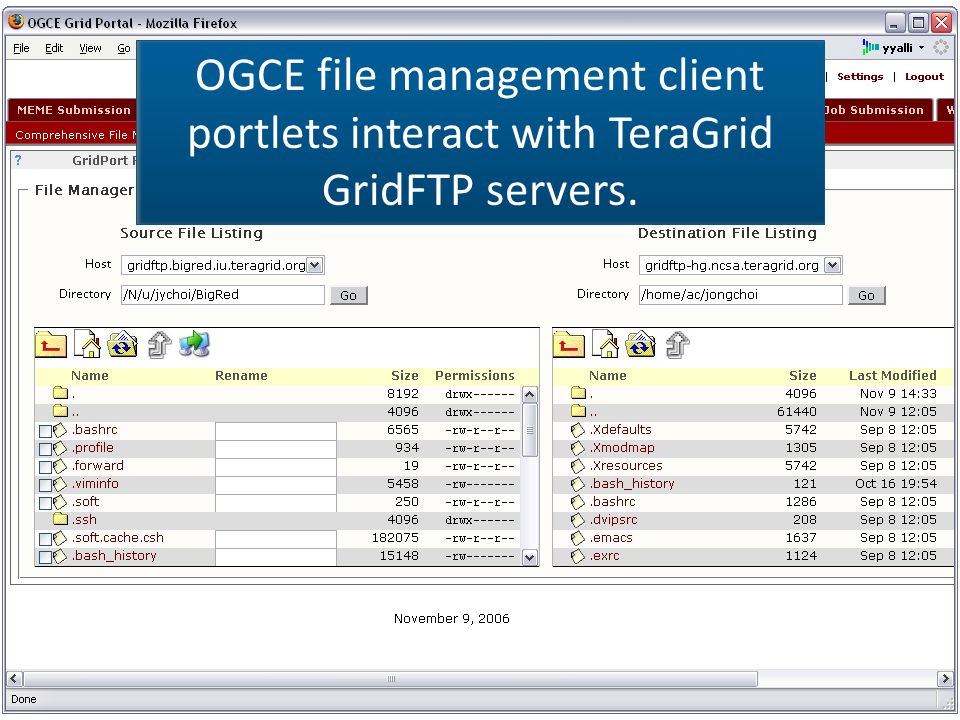Screen dimensions: 960x720
Task: Click the browser horizontal scroll left arrow
Action: [x=15, y=678]
